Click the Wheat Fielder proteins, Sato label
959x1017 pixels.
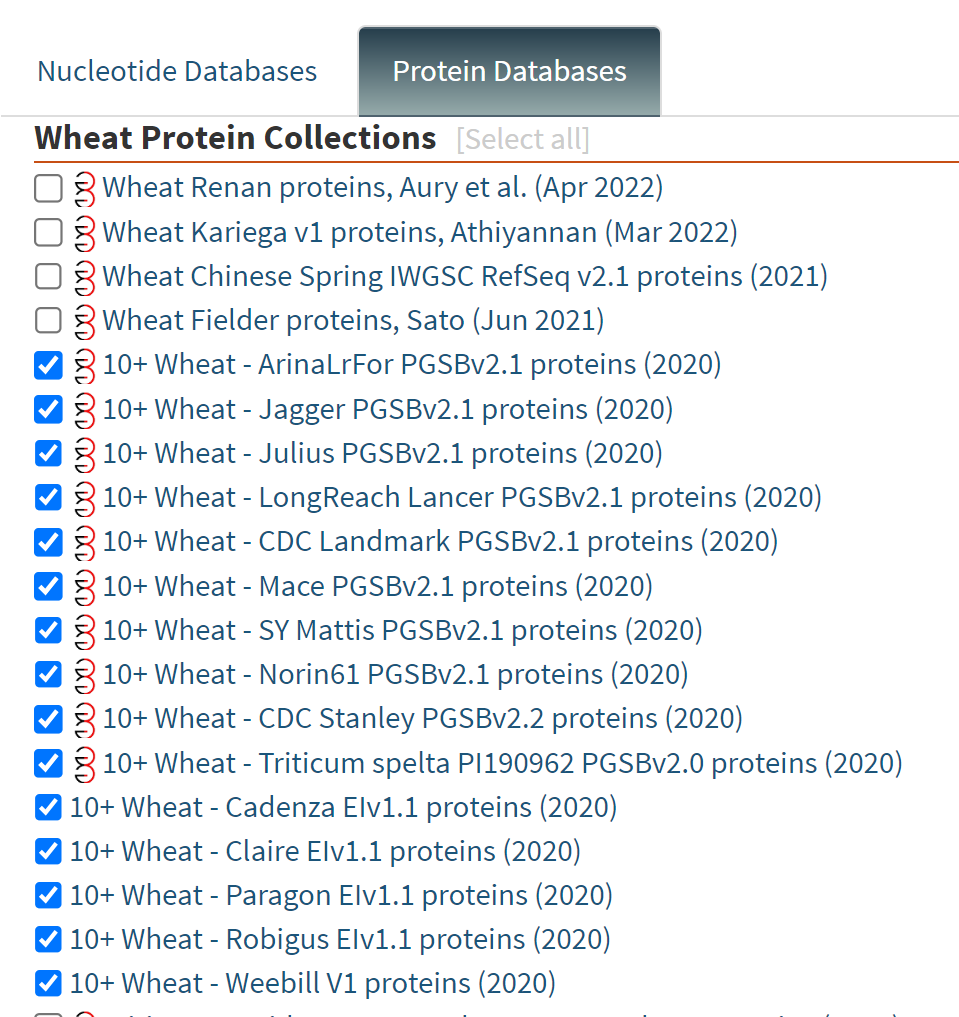[353, 321]
